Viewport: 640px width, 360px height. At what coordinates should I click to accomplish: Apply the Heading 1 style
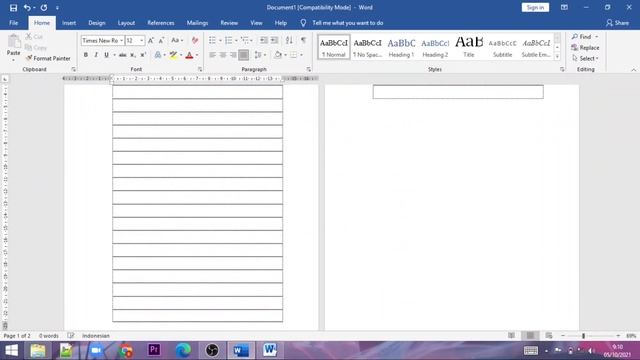pyautogui.click(x=401, y=47)
